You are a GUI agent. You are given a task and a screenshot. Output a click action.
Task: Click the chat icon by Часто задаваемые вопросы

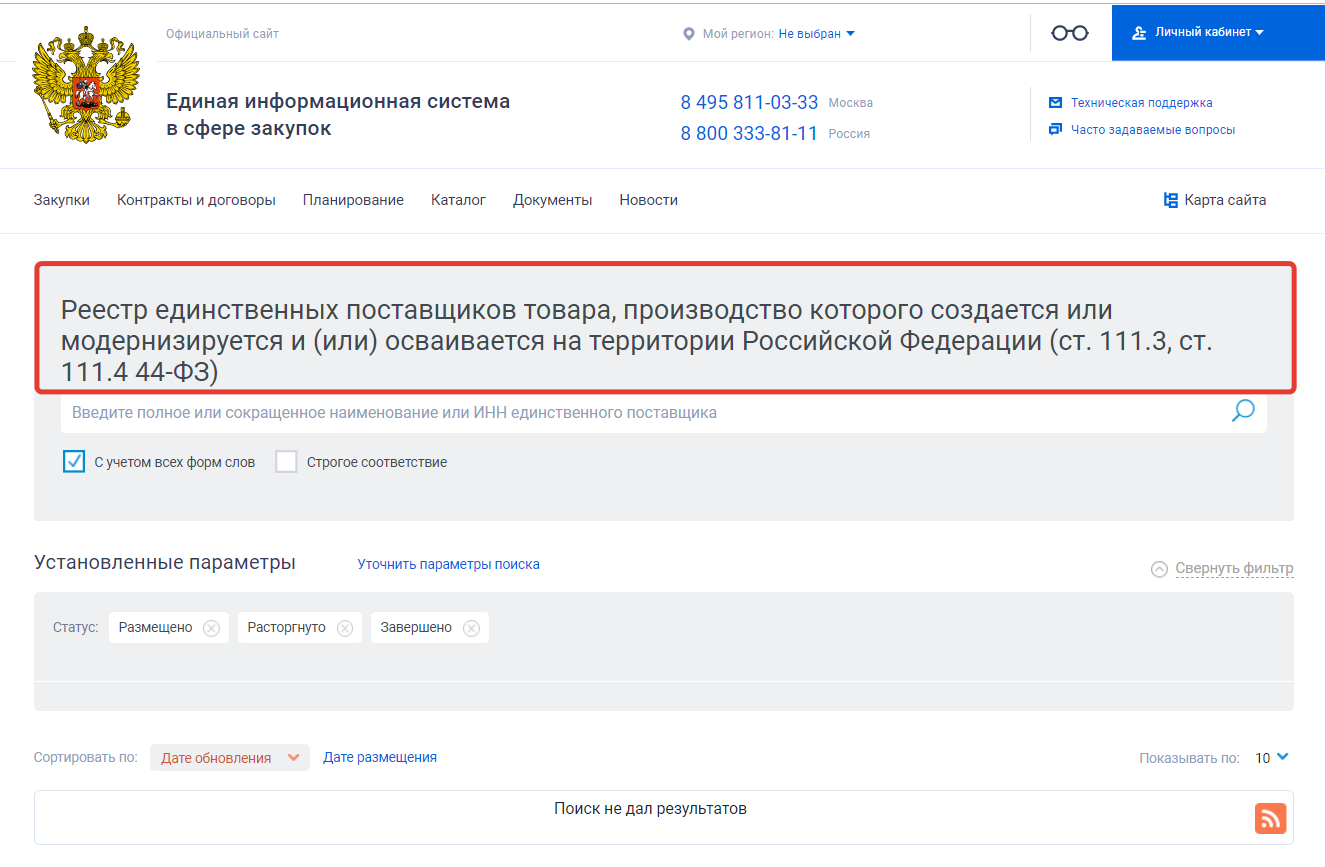click(x=1055, y=129)
